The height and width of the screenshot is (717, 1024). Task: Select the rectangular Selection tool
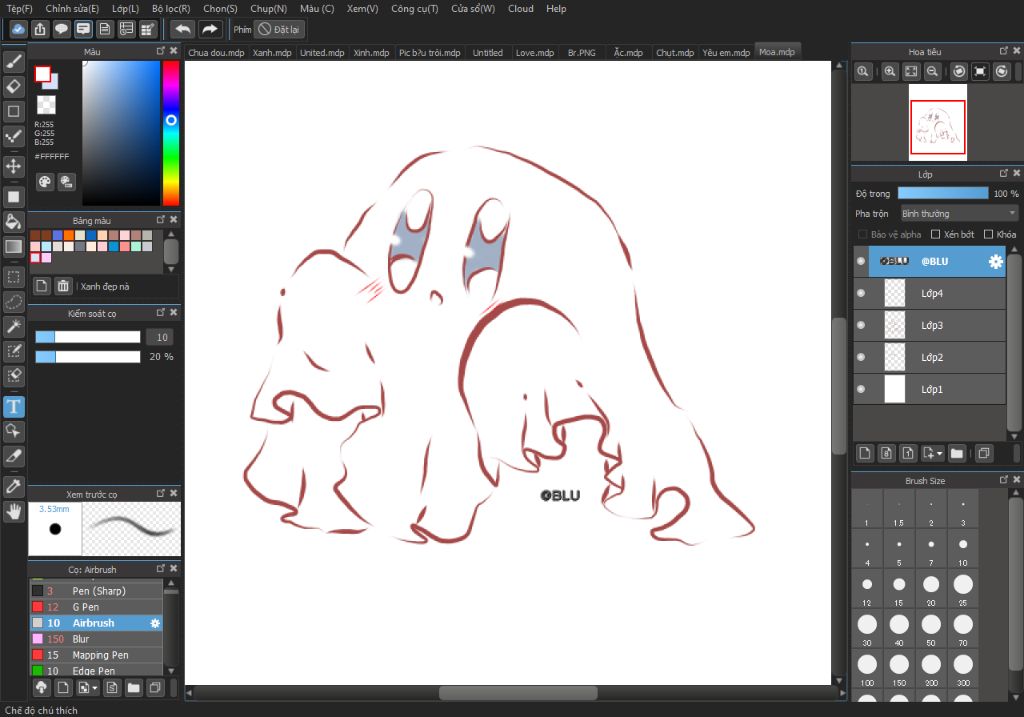coord(13,277)
